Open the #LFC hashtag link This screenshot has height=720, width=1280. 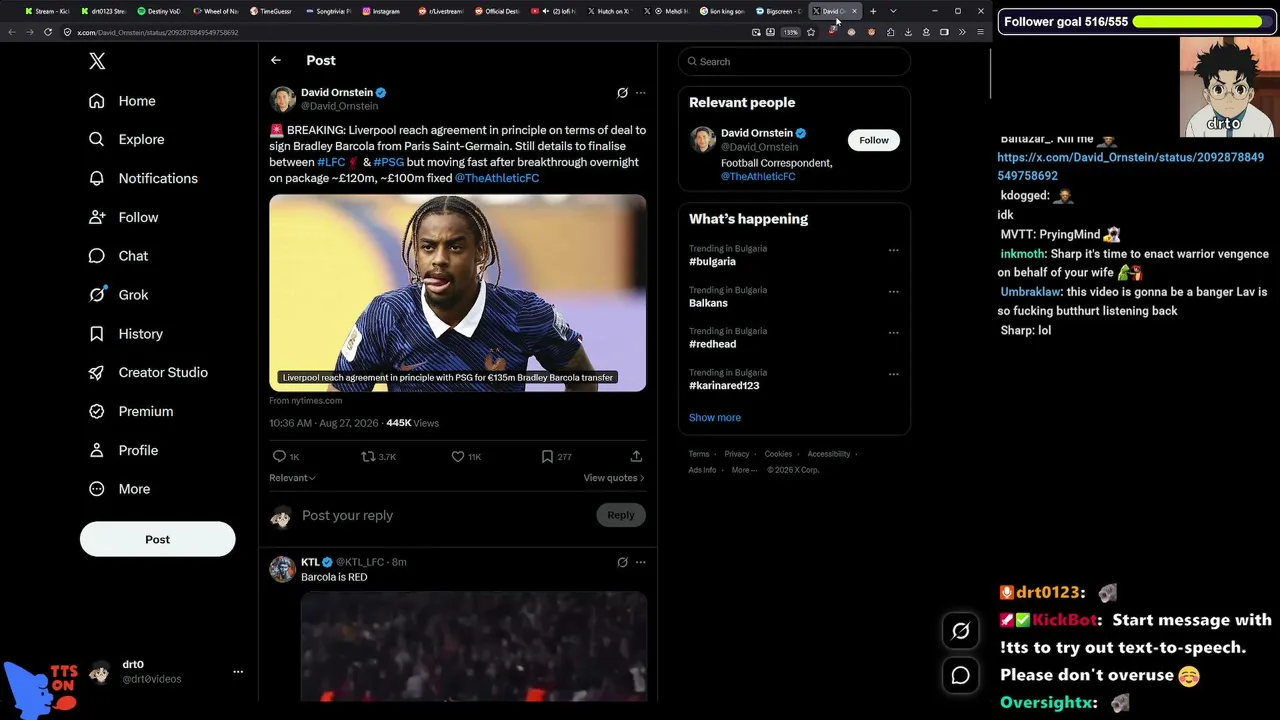pos(331,162)
